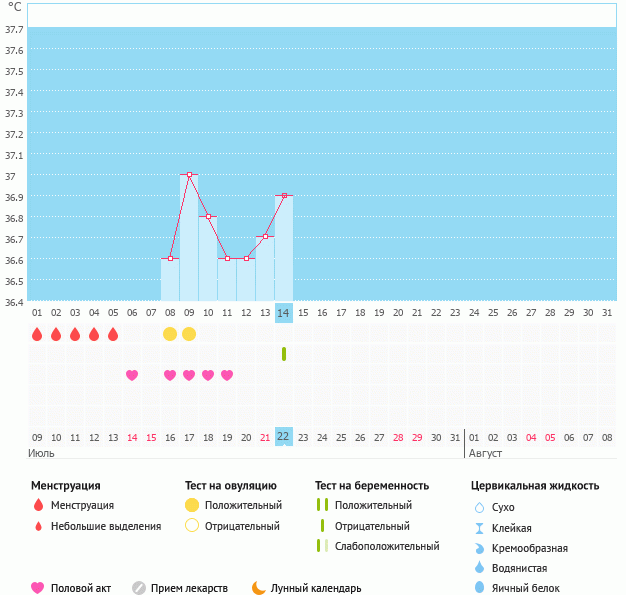Click menstruation drop icon on day 01
Image resolution: width=626 pixels, height=595 pixels.
coord(37,334)
